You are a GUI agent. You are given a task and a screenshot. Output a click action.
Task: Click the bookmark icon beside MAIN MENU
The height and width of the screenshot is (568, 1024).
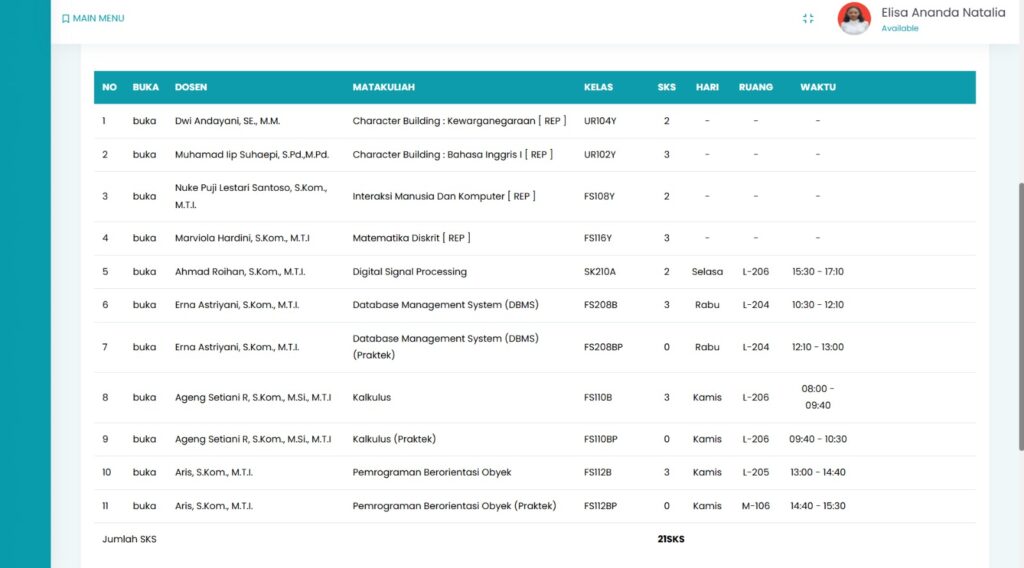click(x=66, y=19)
